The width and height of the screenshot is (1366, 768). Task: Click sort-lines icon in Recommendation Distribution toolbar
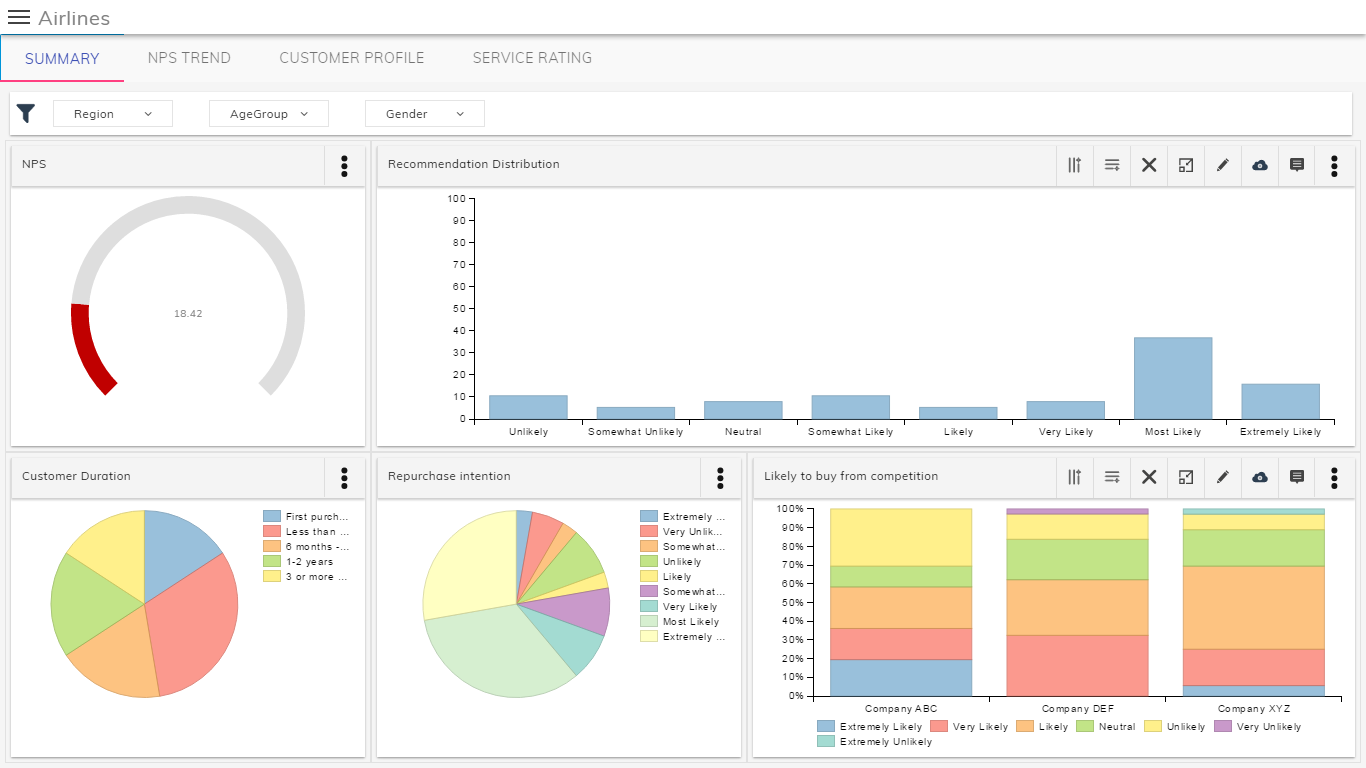pos(1112,166)
